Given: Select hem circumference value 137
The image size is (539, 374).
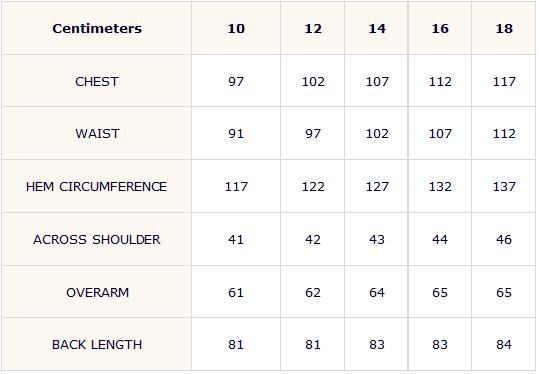Looking at the screenshot, I should pos(504,187).
